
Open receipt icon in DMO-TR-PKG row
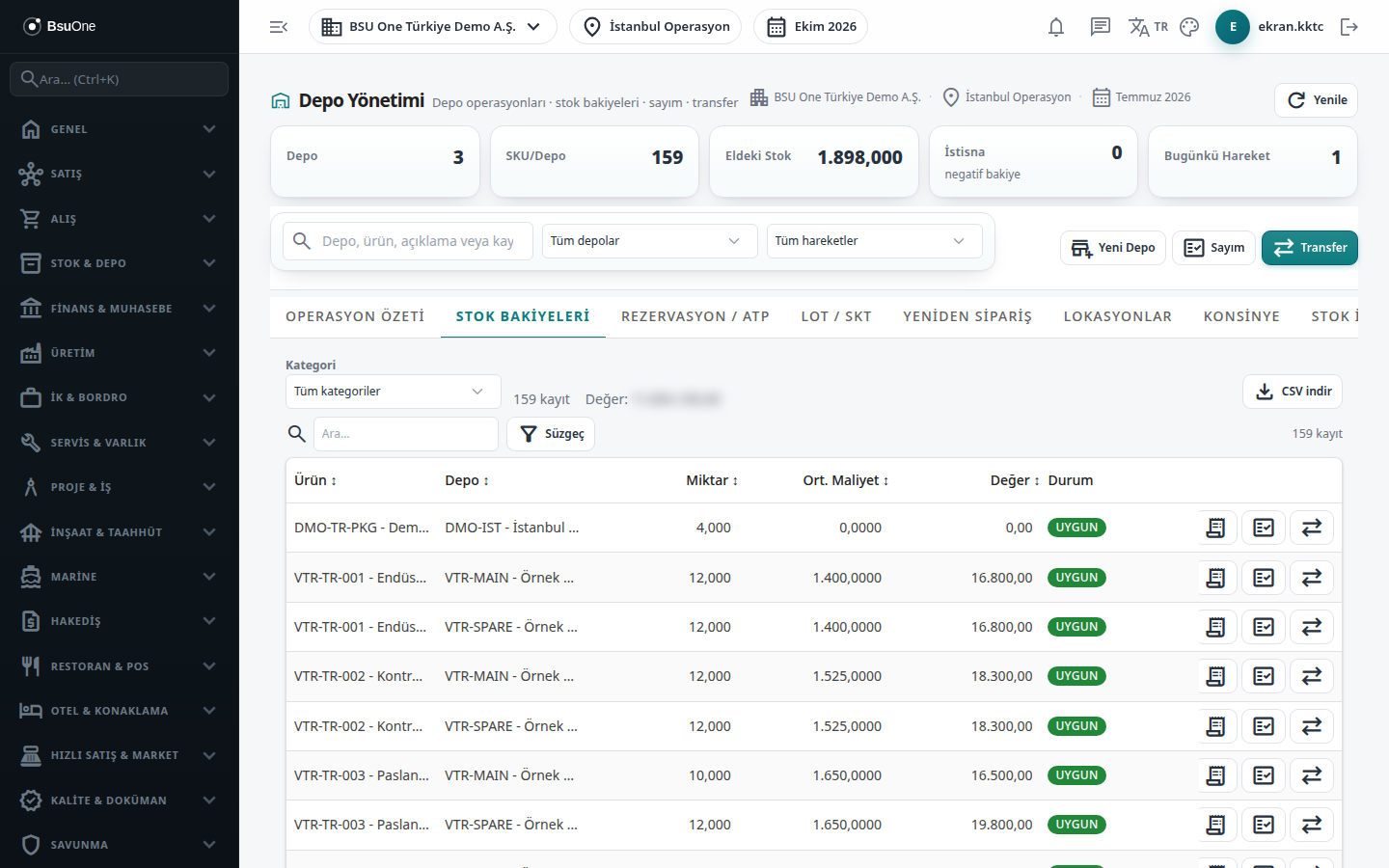pyautogui.click(x=1216, y=528)
